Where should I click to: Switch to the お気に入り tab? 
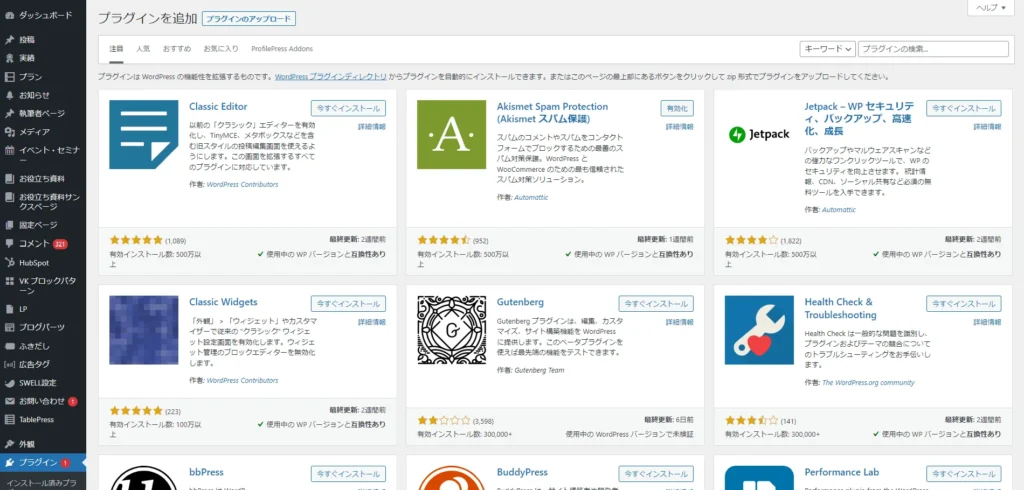click(x=221, y=49)
